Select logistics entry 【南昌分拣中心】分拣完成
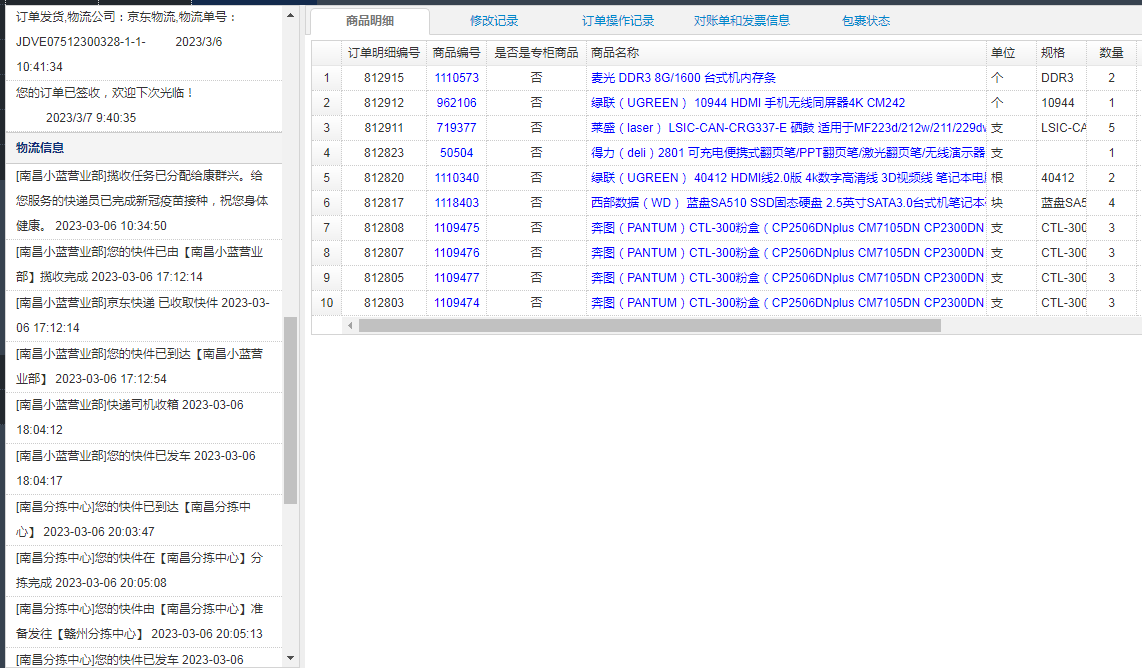The height and width of the screenshot is (668, 1142). 143,570
